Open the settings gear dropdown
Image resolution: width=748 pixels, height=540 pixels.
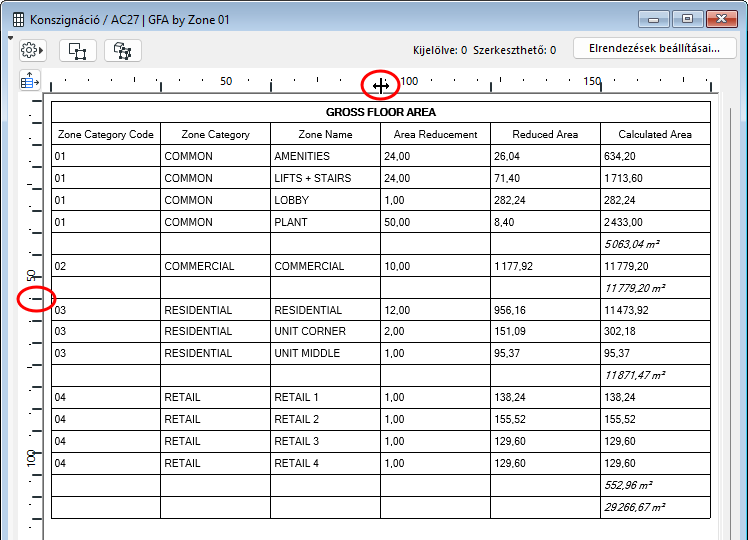tap(32, 50)
